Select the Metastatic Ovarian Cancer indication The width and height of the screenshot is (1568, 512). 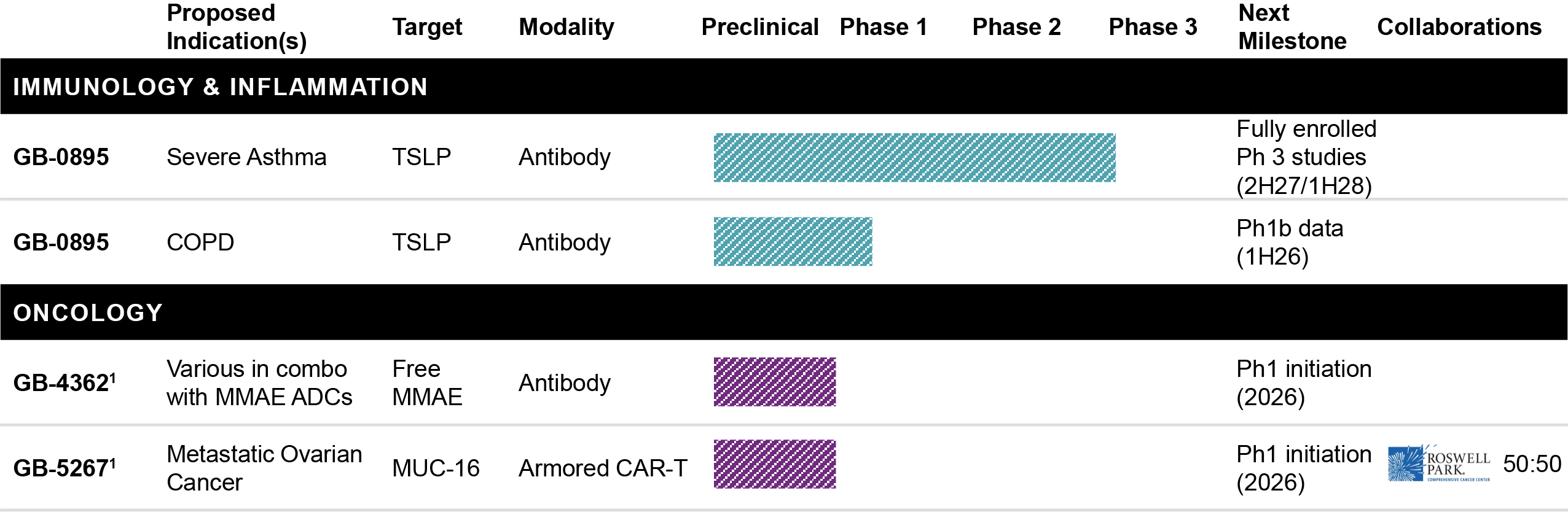point(264,468)
